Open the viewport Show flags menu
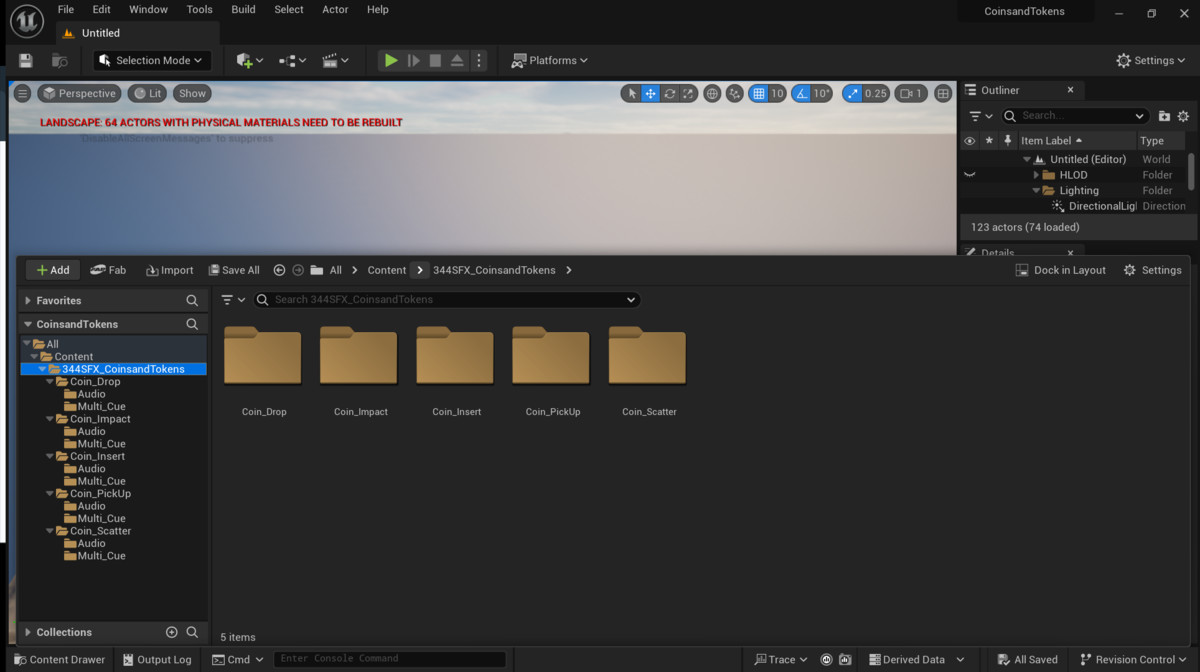Viewport: 1200px width, 672px height. [192, 94]
